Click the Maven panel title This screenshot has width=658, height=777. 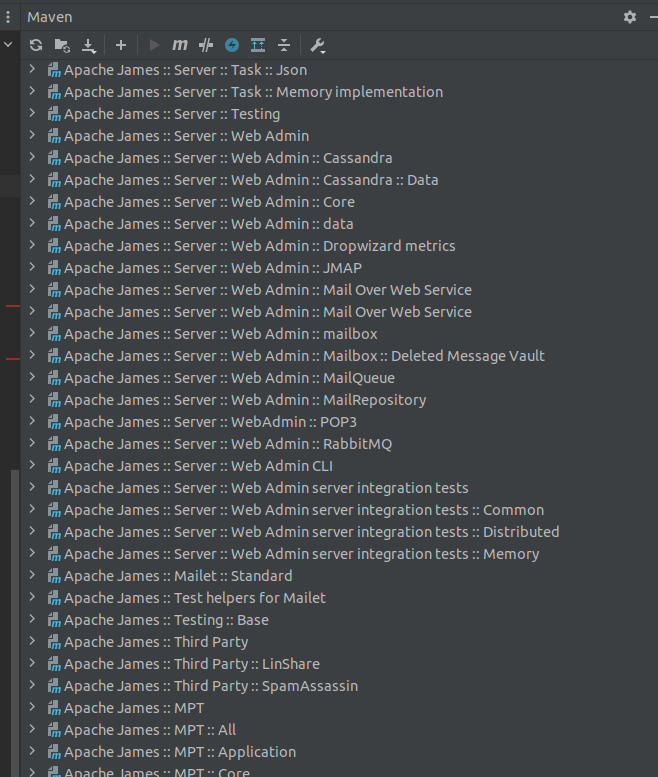(50, 17)
